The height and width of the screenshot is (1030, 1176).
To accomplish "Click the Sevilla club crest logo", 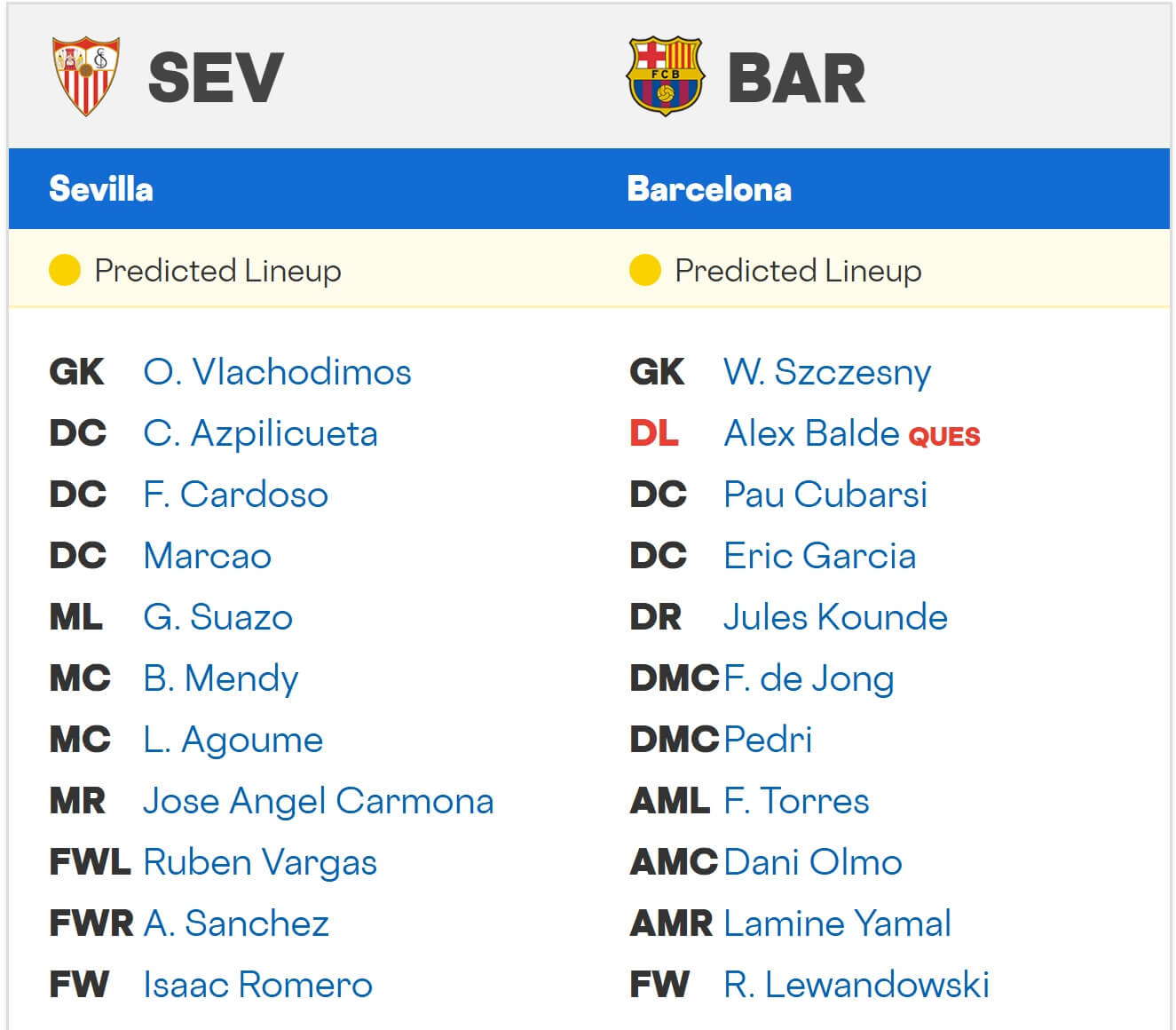I will tap(86, 76).
